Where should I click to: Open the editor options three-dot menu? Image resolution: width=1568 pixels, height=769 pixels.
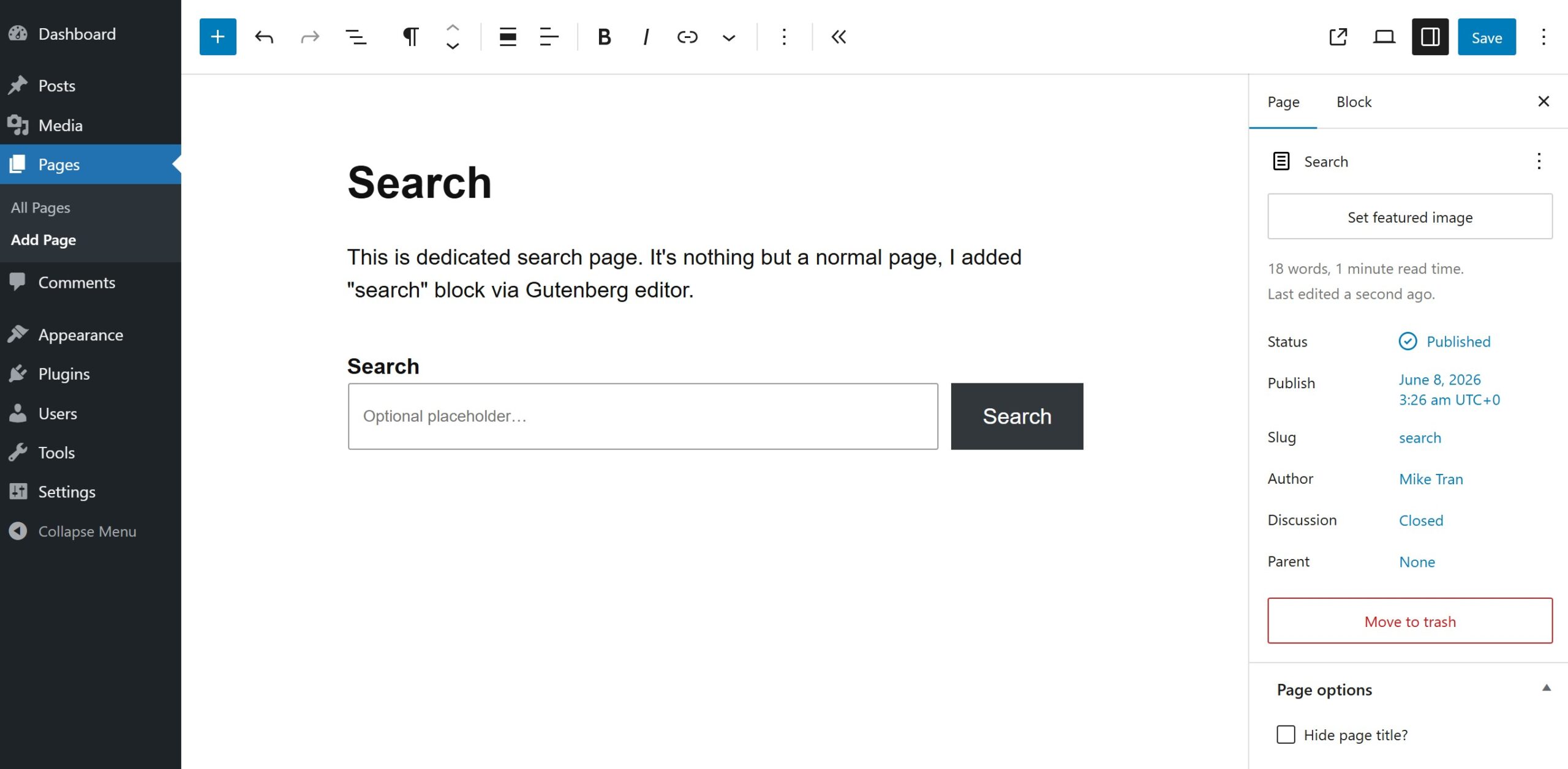click(x=1543, y=37)
